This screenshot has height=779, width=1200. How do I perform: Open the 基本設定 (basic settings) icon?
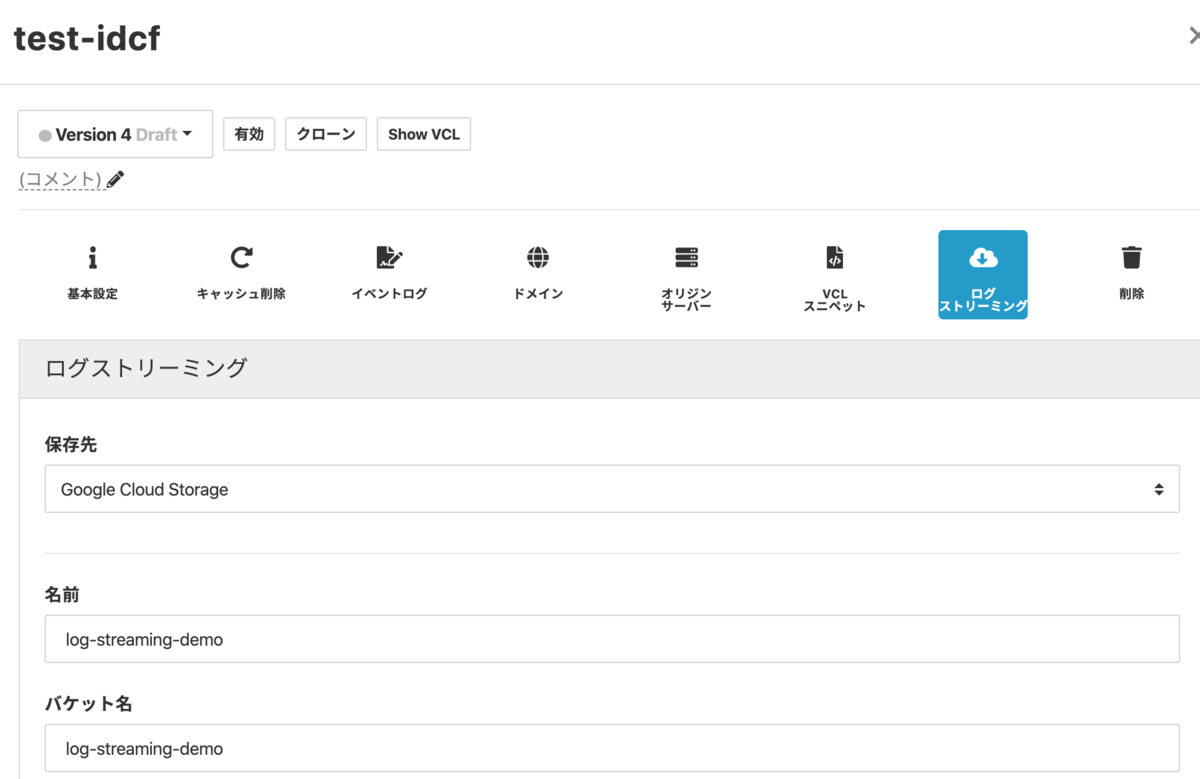(92, 270)
